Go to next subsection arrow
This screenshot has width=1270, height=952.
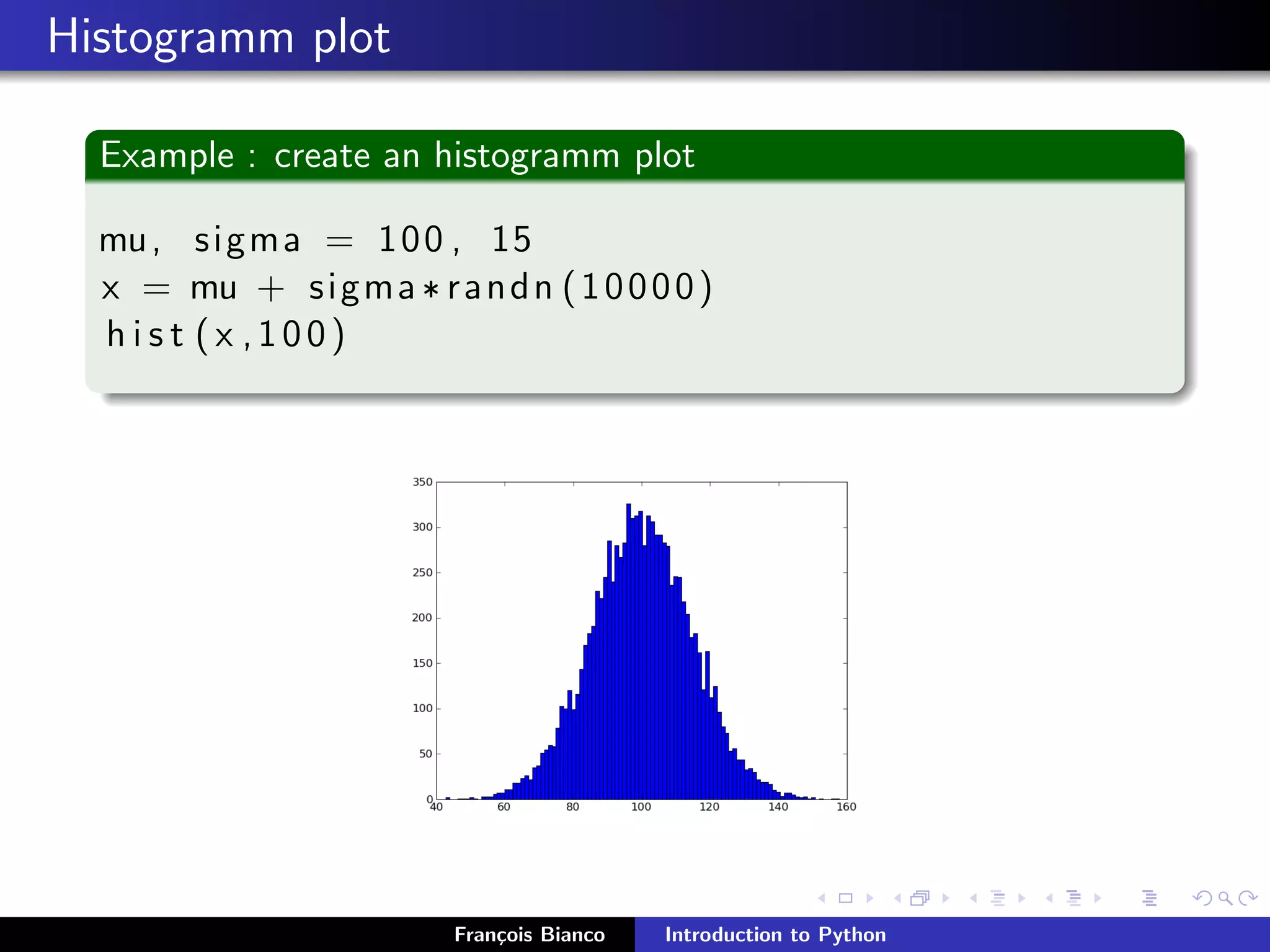[x=1021, y=898]
